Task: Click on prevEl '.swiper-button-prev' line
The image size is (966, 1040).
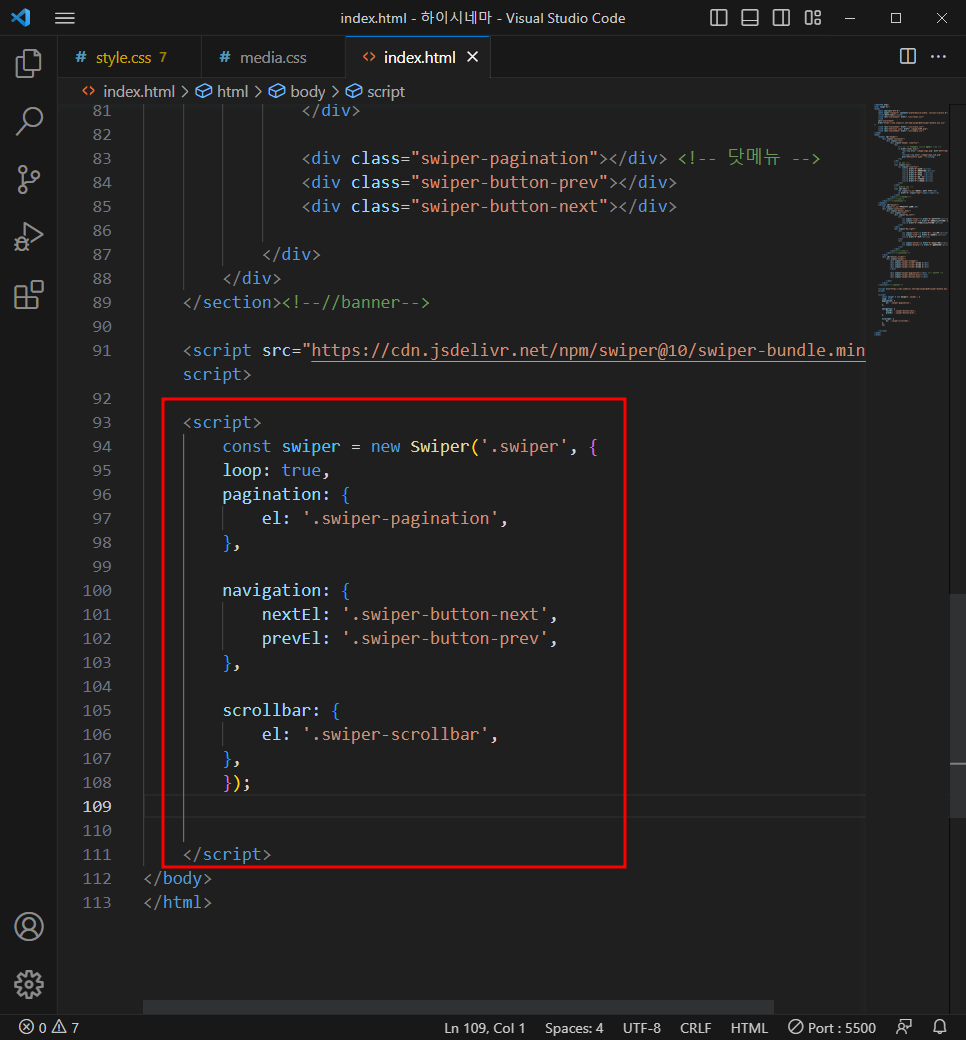Action: 409,638
